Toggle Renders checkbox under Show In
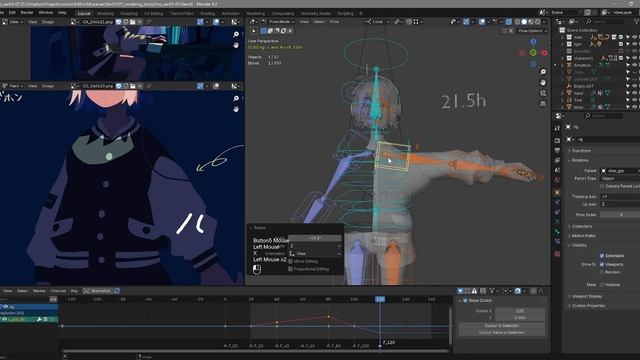The image size is (640, 360). pyautogui.click(x=602, y=272)
